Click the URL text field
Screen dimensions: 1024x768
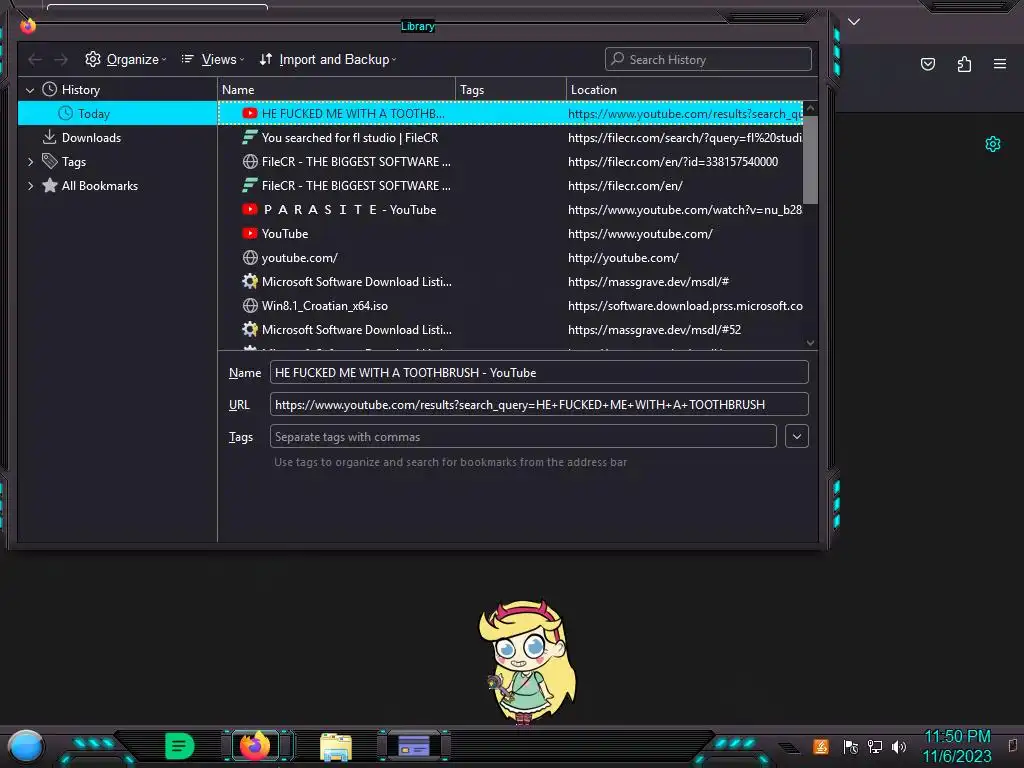click(x=539, y=404)
